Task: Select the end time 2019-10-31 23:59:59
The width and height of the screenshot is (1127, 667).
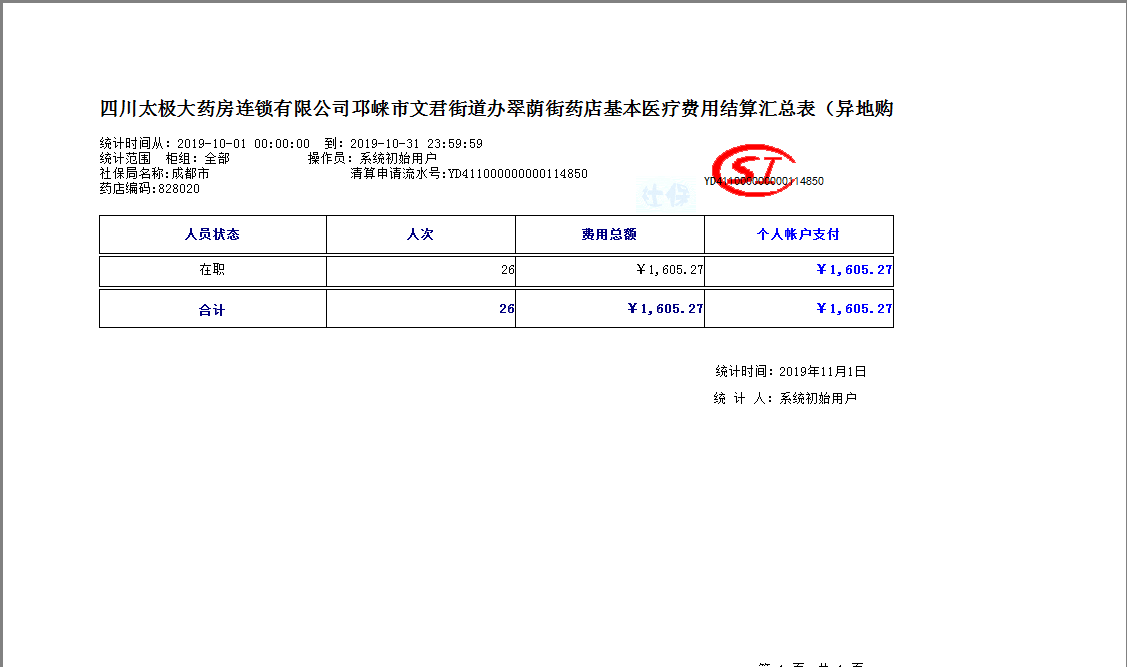Action: click(416, 144)
